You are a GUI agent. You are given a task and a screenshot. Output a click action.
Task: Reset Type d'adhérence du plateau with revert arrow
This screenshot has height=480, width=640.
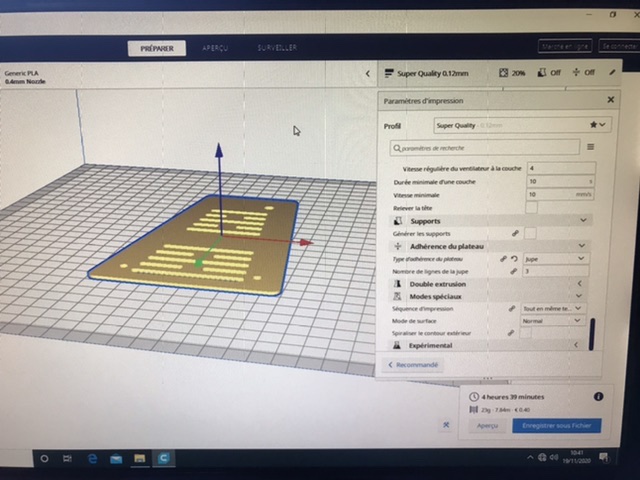[x=516, y=259]
